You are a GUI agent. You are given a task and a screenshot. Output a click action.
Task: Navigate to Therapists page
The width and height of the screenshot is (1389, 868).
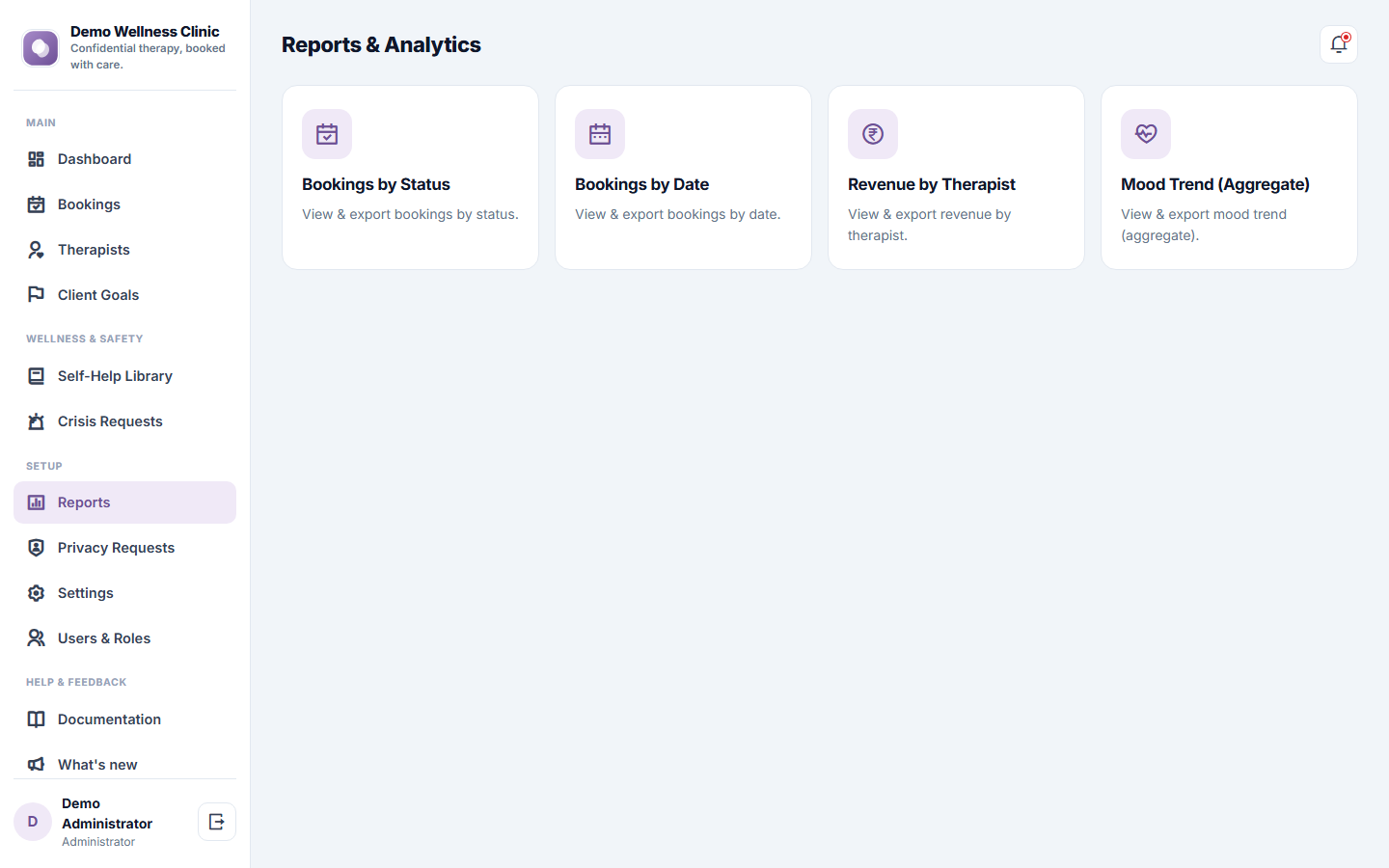tap(124, 250)
